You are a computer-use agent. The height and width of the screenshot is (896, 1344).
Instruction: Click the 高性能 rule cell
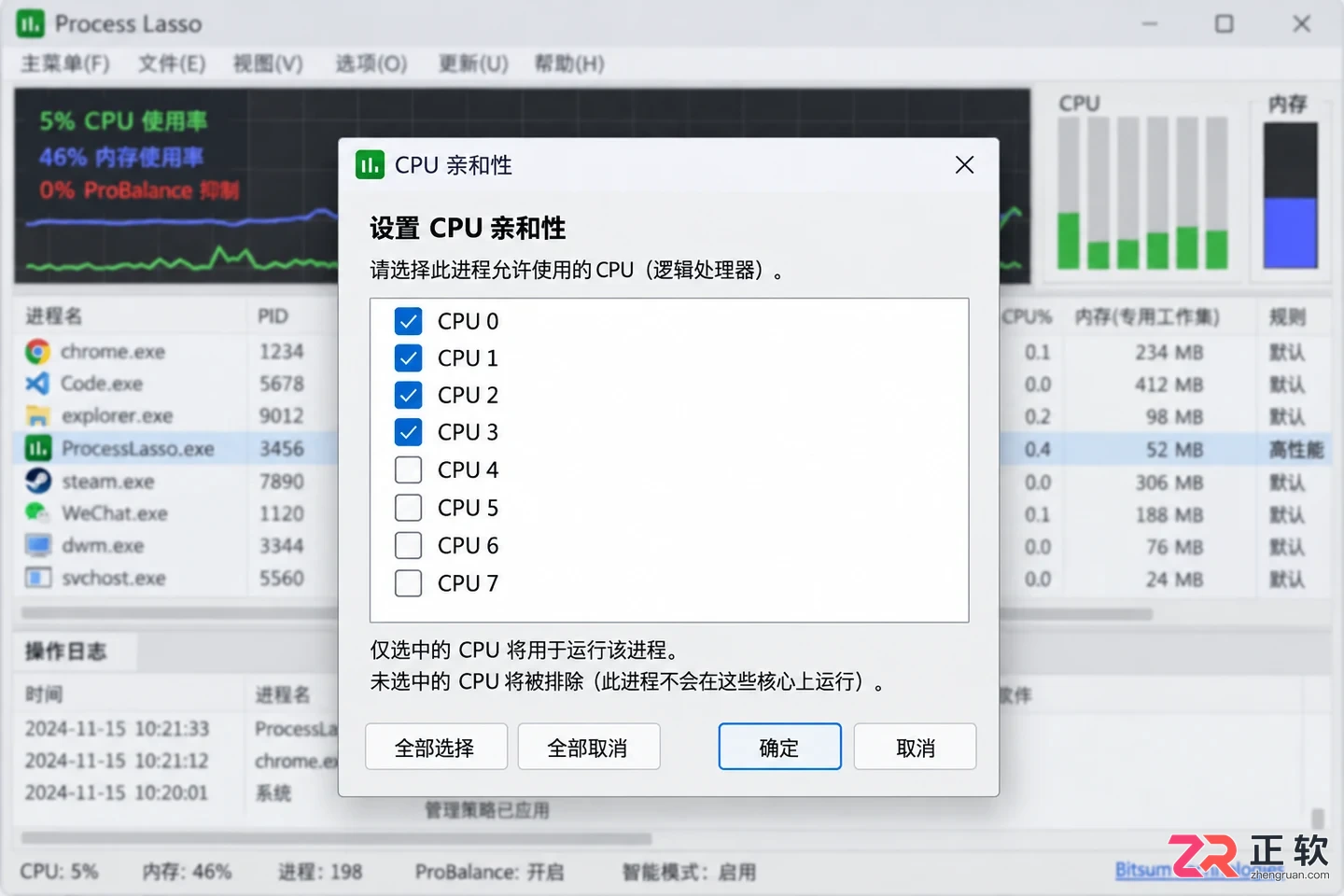[x=1295, y=450]
